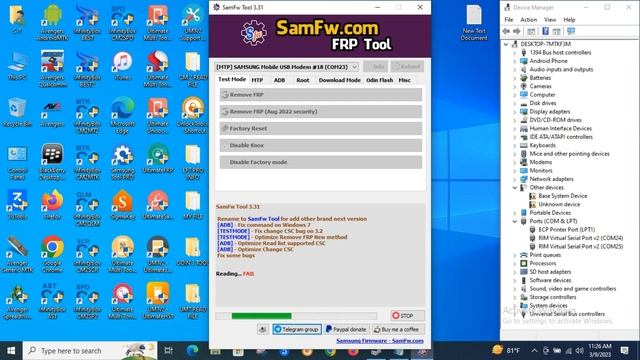The image size is (640, 360).
Task: Select the BlackBerry Desktop shortcut
Action: pyautogui.click(x=52, y=162)
